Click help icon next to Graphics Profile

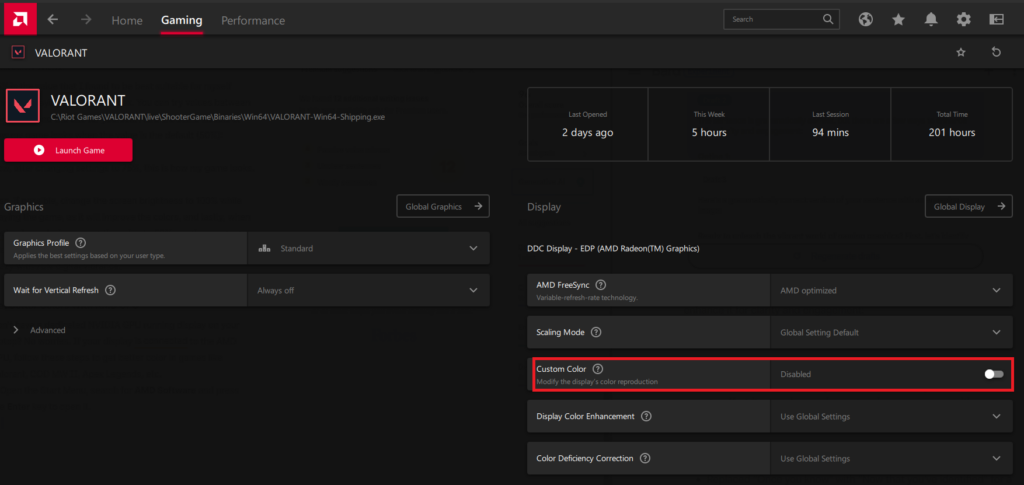80,242
